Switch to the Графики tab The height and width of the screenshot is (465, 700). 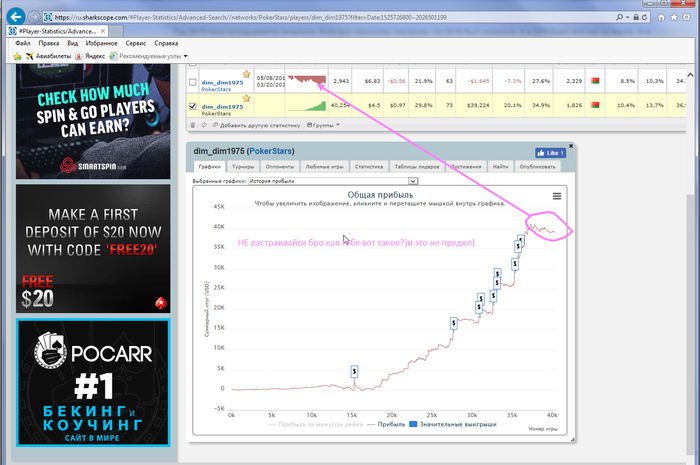[209, 166]
